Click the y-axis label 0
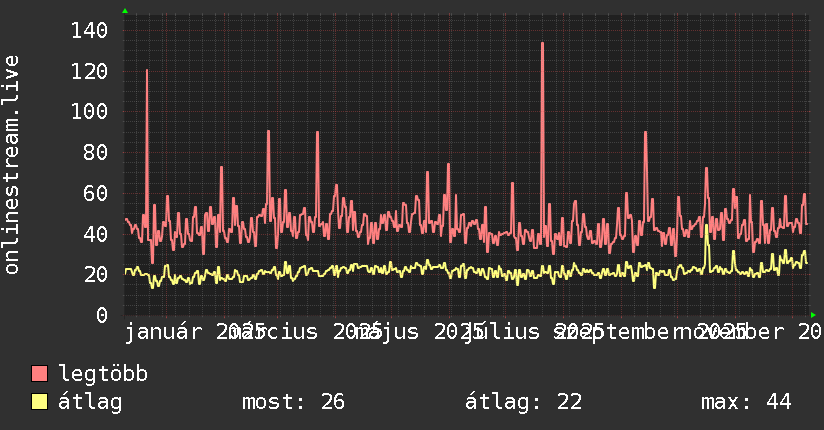The height and width of the screenshot is (430, 824). [x=102, y=315]
